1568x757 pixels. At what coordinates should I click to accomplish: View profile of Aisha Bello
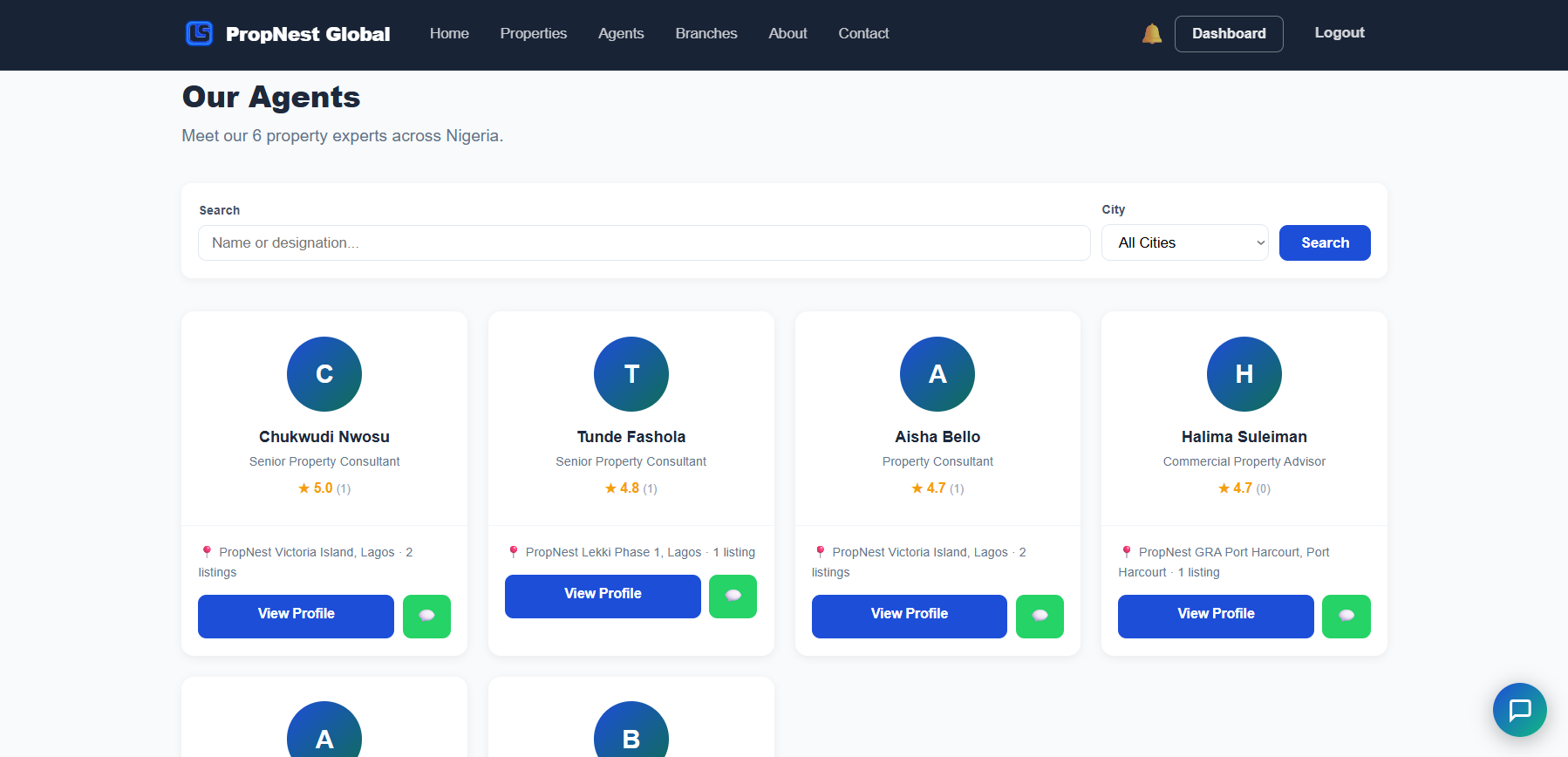coord(910,616)
